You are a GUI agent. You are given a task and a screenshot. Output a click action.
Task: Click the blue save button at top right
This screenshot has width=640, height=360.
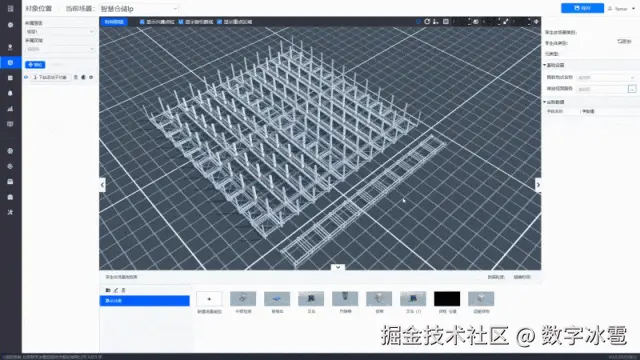pos(582,8)
